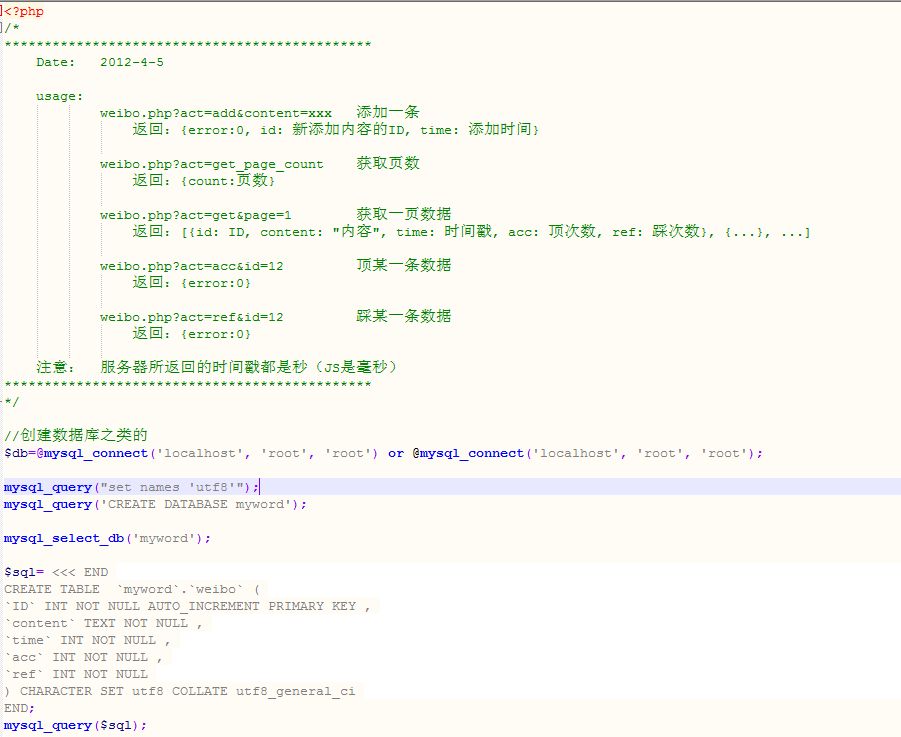
Task: Place cursor on the Date 2012-4-5 line
Action: (x=100, y=62)
